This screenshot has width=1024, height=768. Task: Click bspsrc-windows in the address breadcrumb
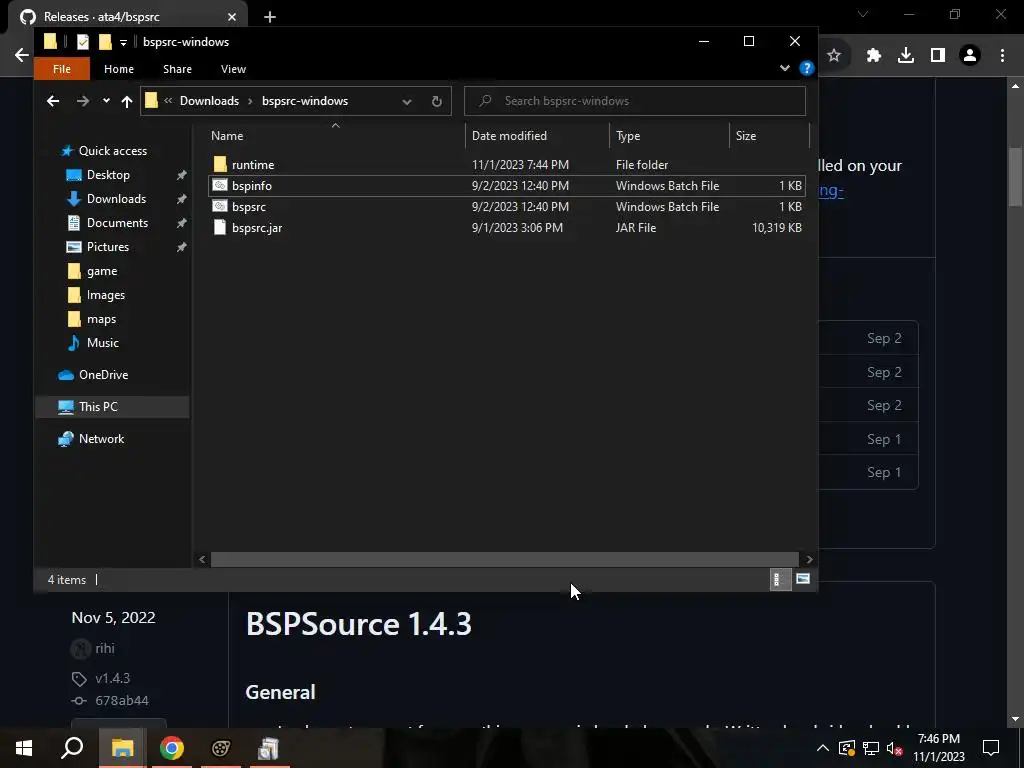(x=305, y=101)
